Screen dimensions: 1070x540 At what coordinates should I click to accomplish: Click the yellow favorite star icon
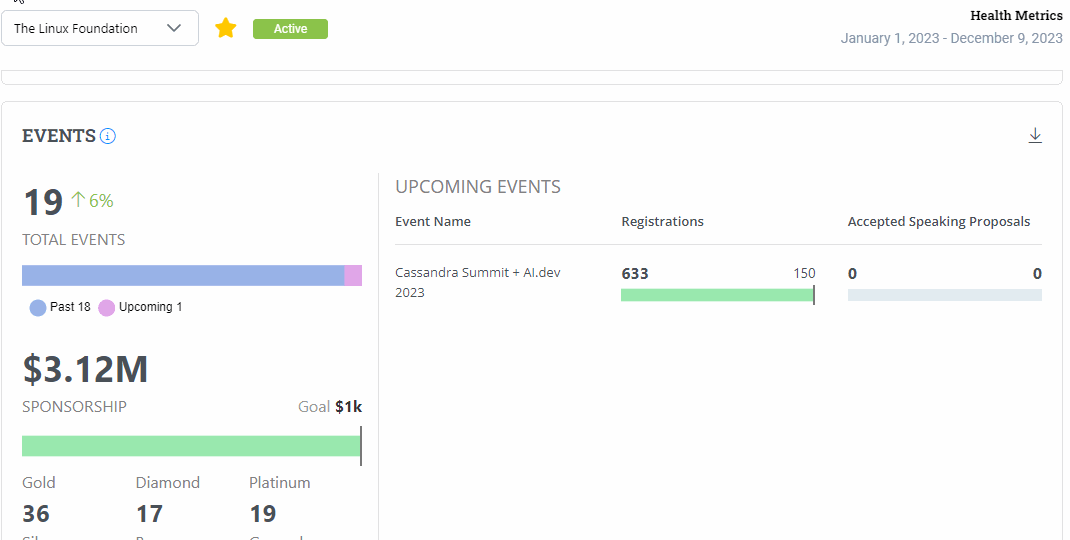tap(226, 28)
